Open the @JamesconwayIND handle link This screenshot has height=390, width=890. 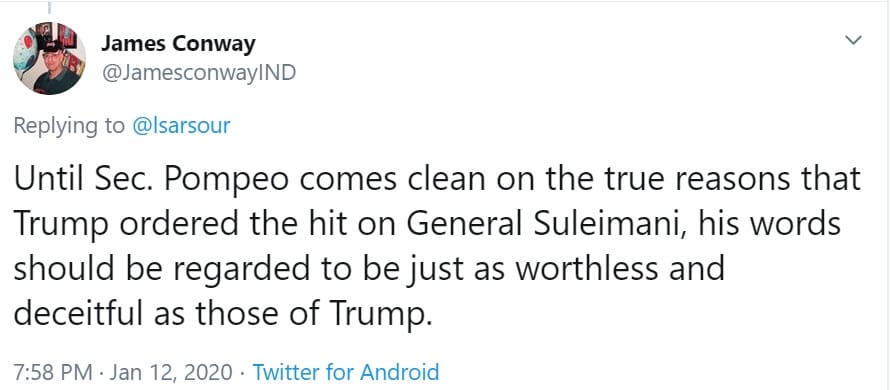(198, 73)
